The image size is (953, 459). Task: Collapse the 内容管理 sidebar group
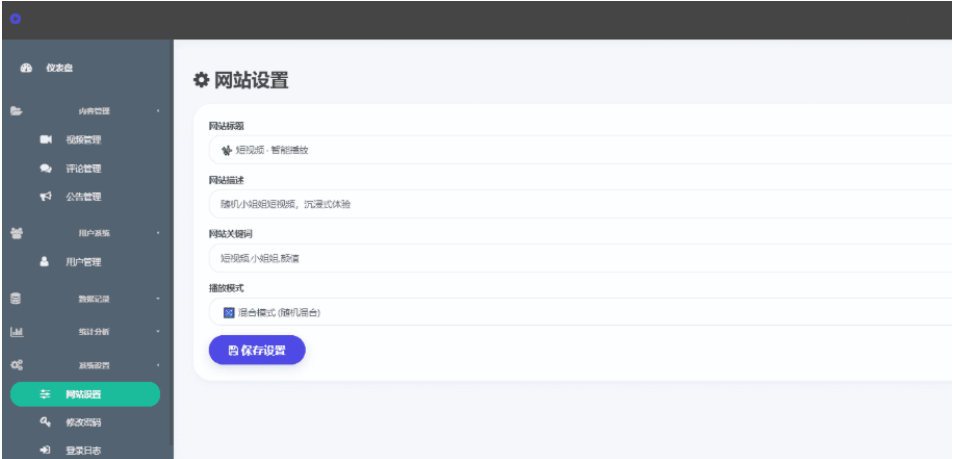[86, 111]
